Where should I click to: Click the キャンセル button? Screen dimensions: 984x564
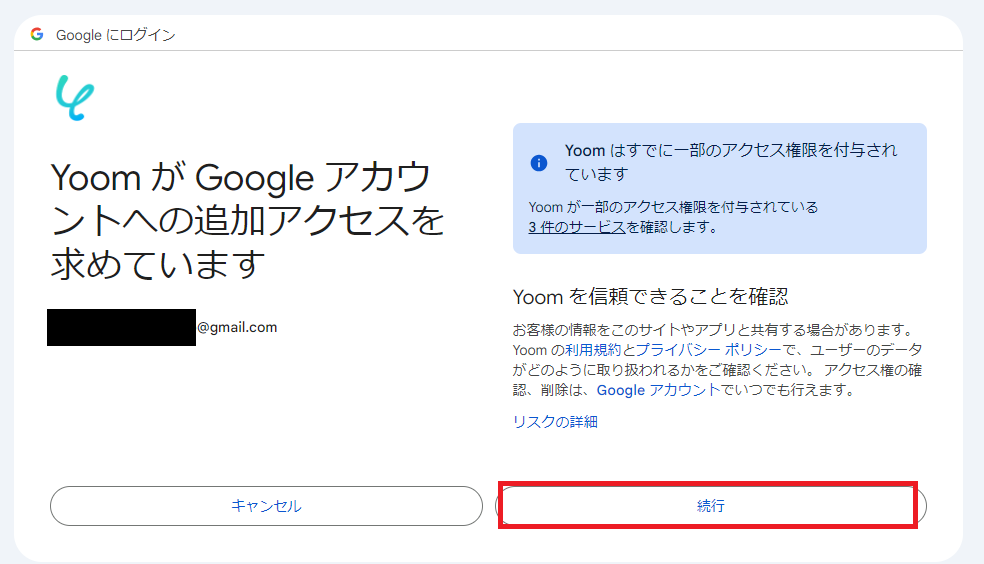coord(266,506)
